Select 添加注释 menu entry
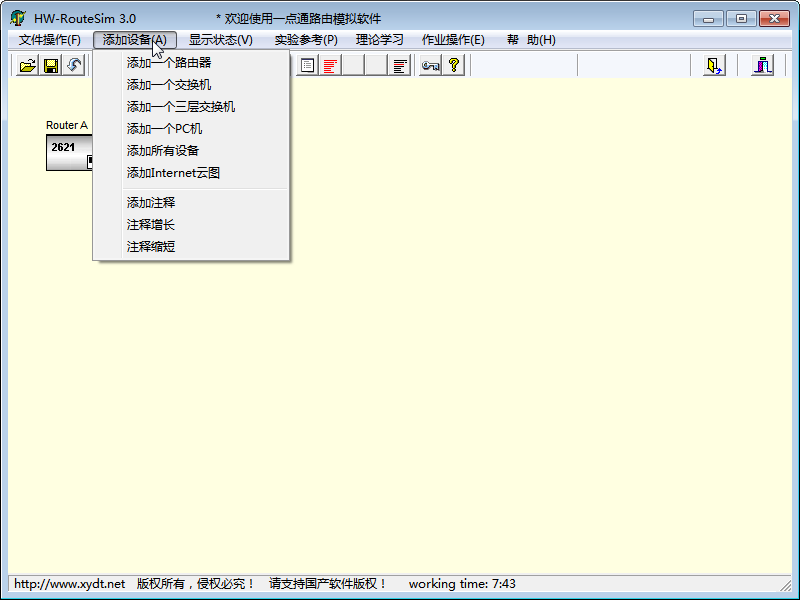The height and width of the screenshot is (600, 800). click(191, 203)
